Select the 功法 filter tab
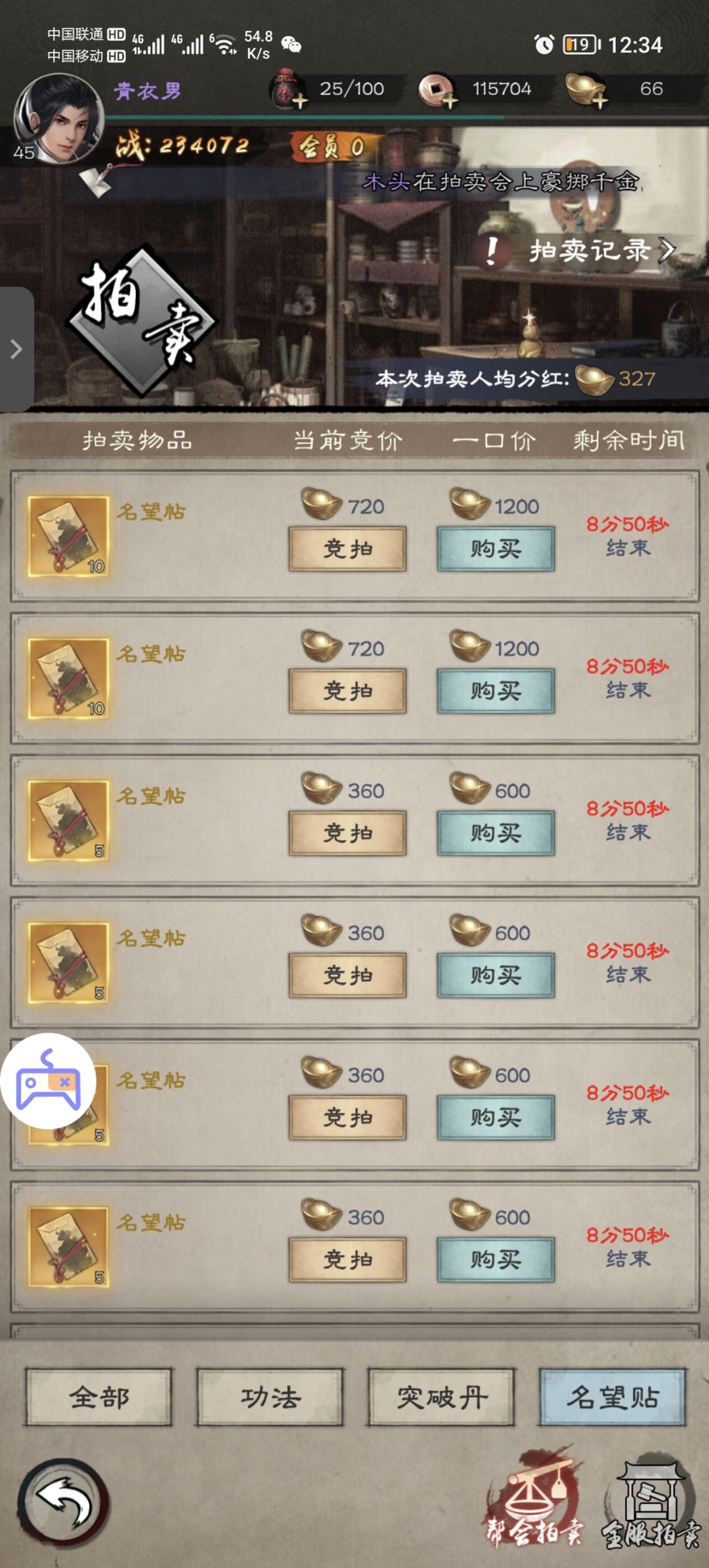The width and height of the screenshot is (709, 1568). (270, 1397)
